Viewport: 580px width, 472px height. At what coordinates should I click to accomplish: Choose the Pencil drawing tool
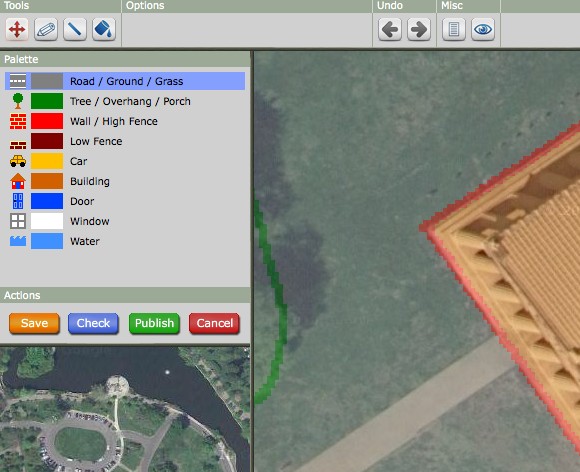pyautogui.click(x=46, y=29)
